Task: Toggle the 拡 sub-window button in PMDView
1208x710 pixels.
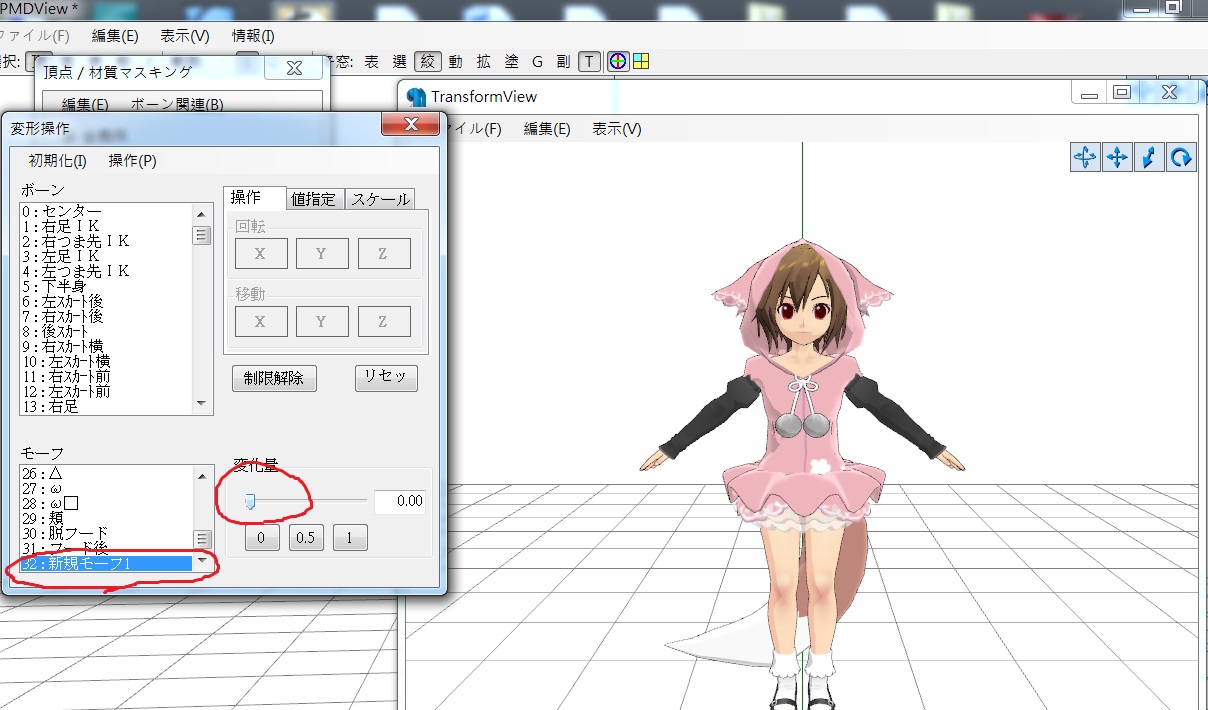Action: tap(484, 61)
